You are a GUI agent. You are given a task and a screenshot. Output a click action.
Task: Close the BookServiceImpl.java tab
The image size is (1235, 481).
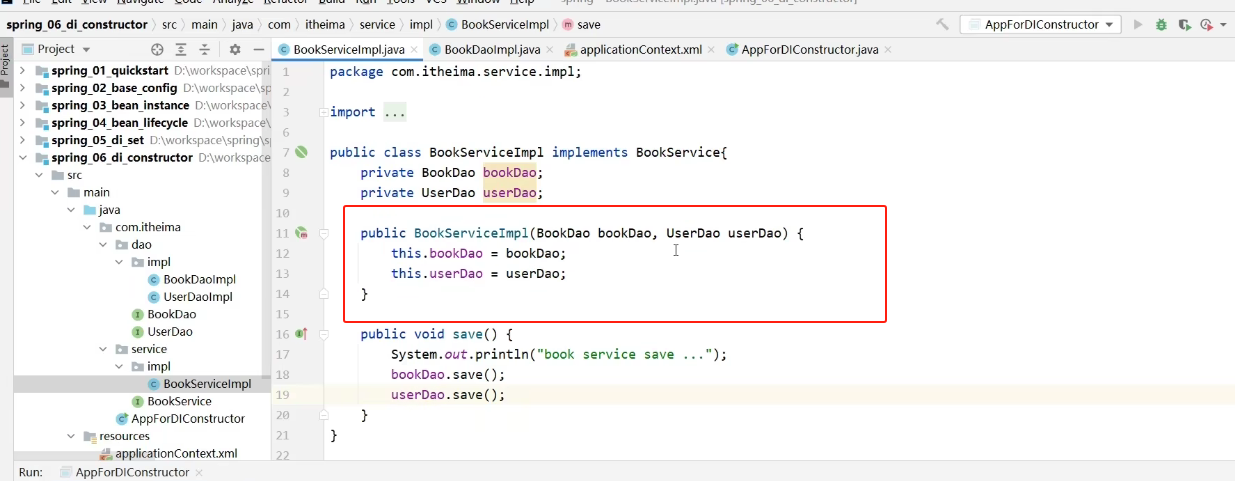point(413,49)
